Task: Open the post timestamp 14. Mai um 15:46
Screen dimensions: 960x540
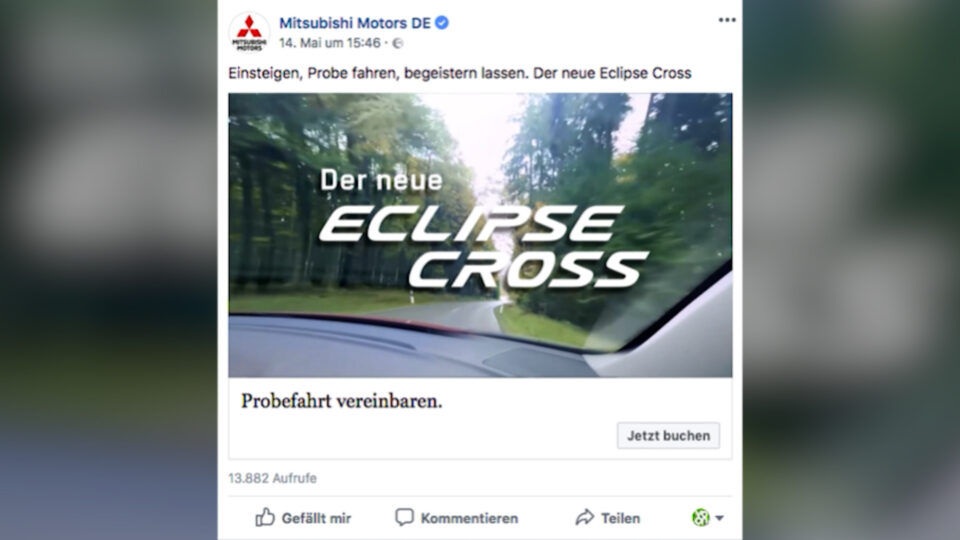Action: point(330,43)
